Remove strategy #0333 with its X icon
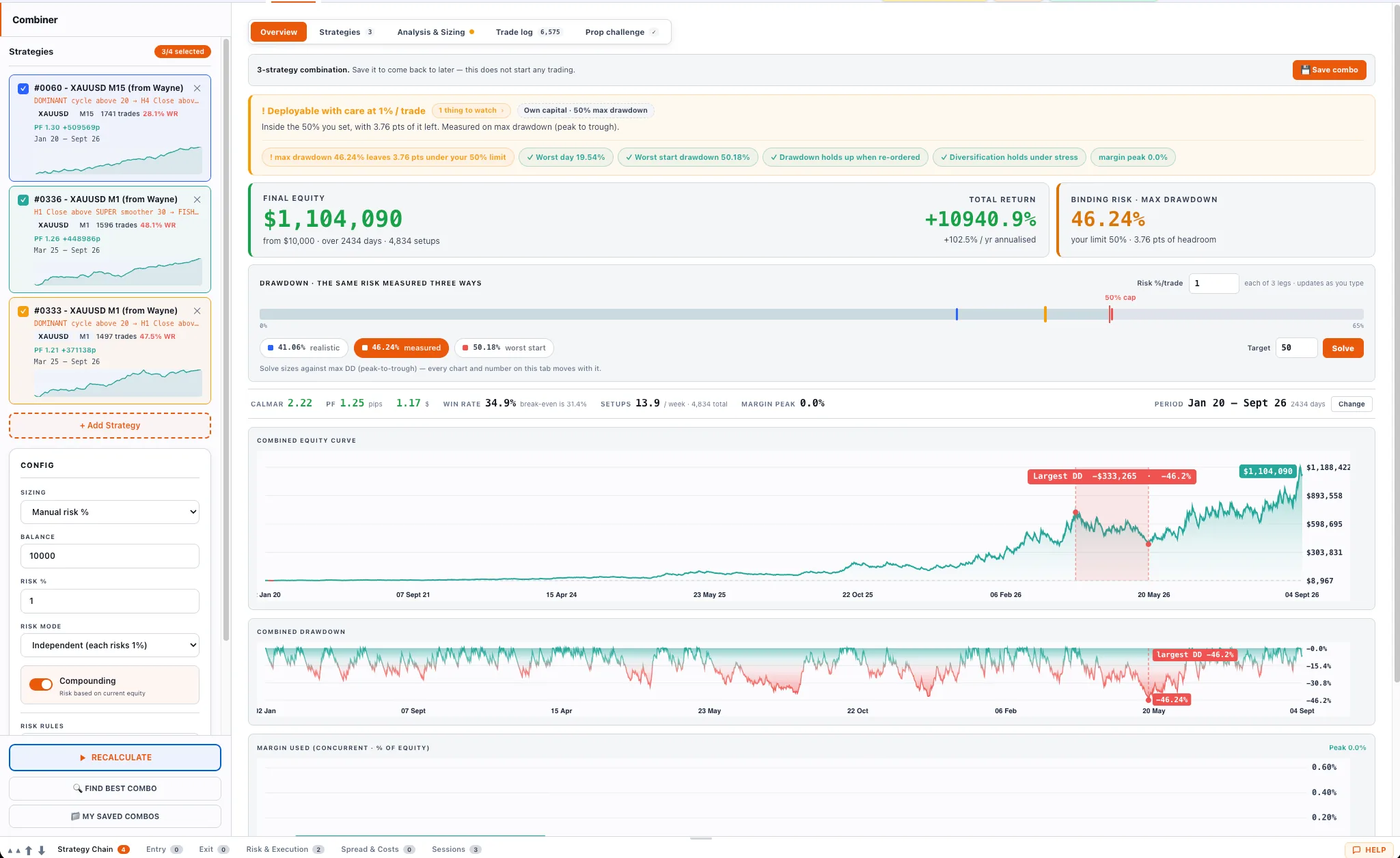This screenshot has width=1400, height=858. click(x=197, y=311)
